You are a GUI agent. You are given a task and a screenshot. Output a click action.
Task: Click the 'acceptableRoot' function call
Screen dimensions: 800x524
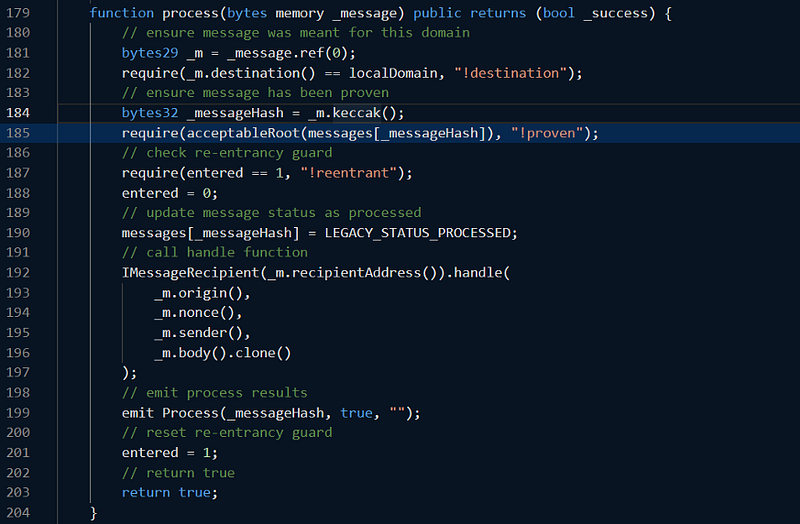click(x=243, y=133)
